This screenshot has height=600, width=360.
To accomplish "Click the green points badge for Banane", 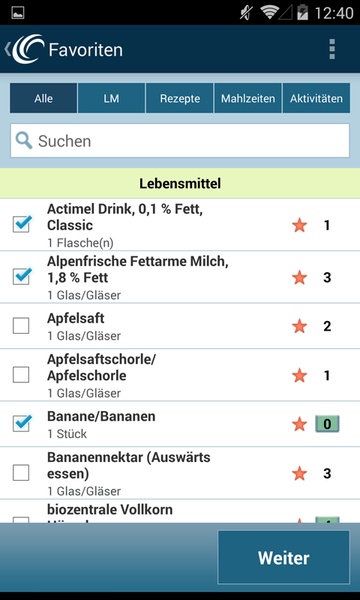I will click(x=327, y=424).
